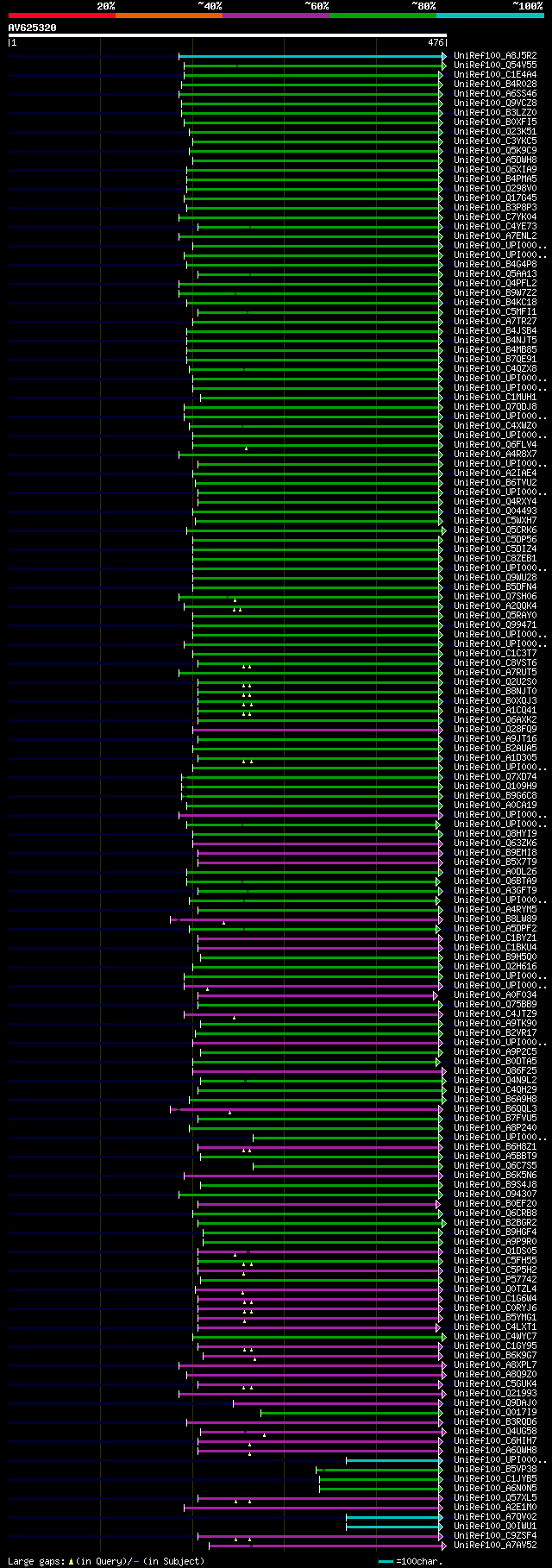Open hit UniRef100_A5DWH8

click(495, 160)
